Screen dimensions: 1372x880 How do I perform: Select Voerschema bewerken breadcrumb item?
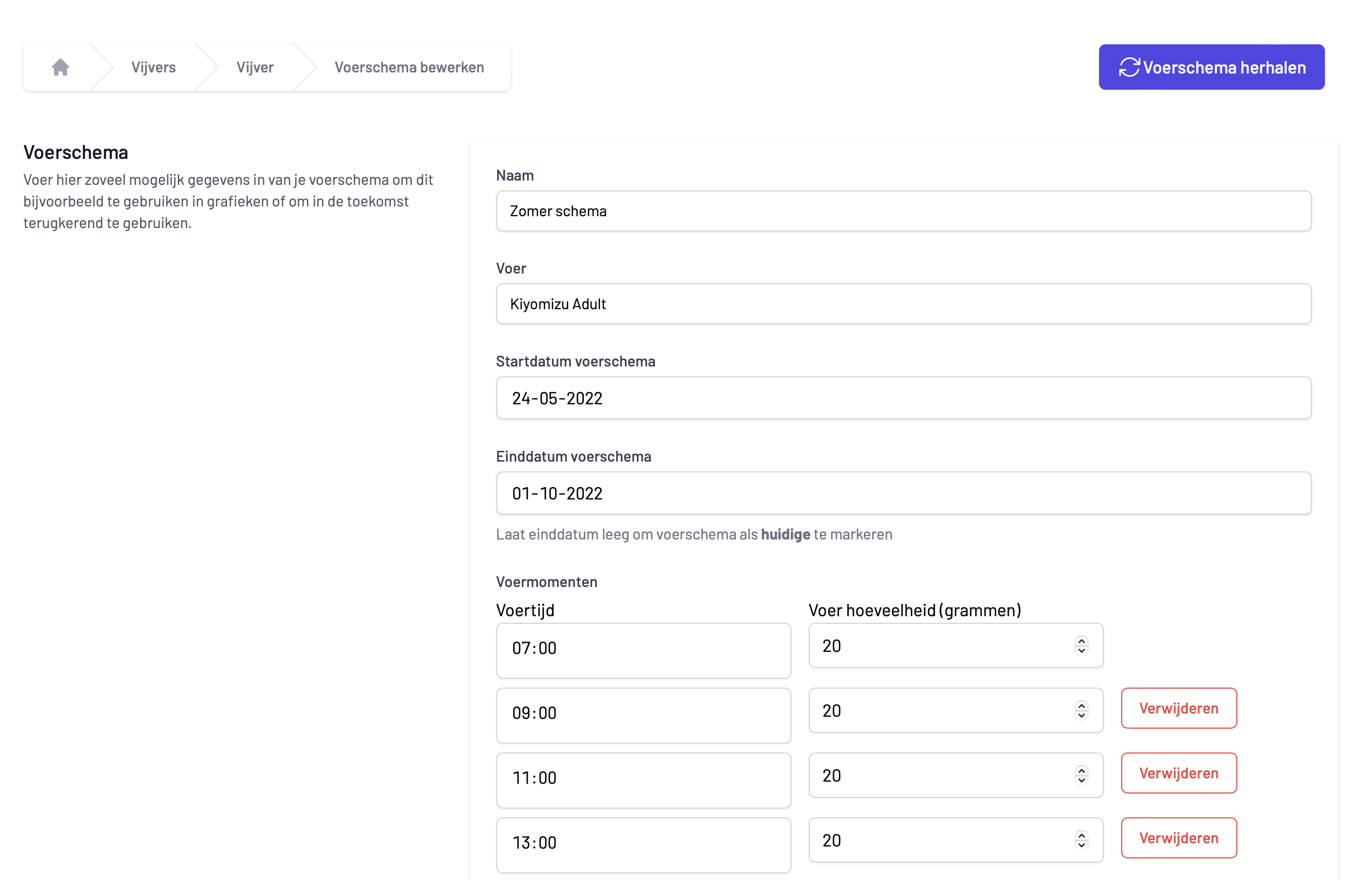pos(409,68)
